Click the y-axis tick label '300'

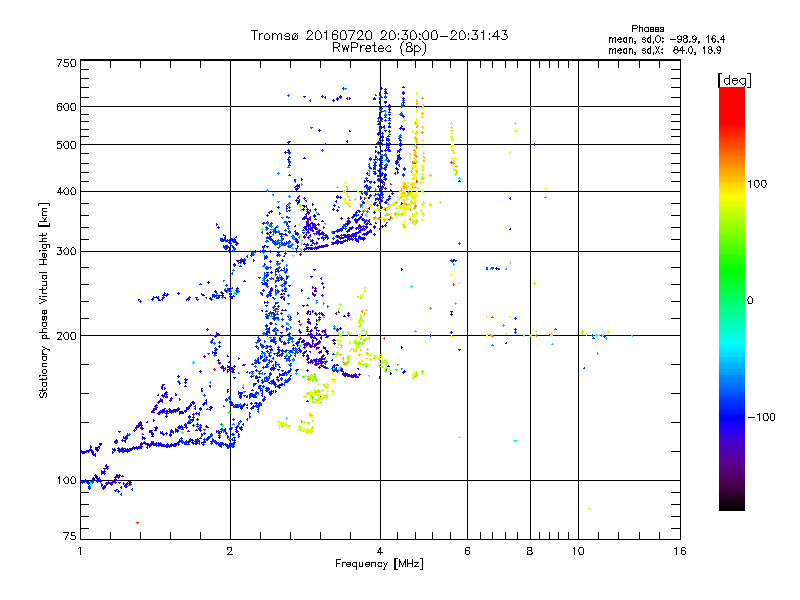coord(66,252)
